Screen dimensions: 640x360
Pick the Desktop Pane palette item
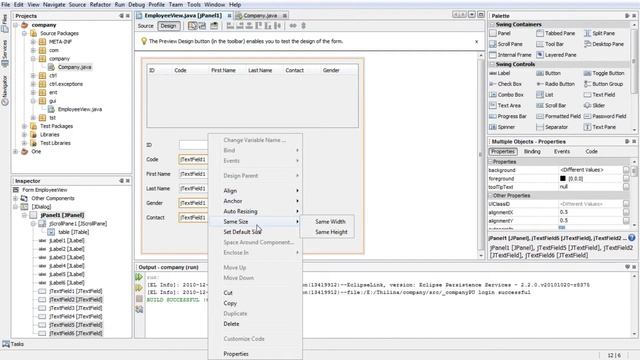coord(604,44)
